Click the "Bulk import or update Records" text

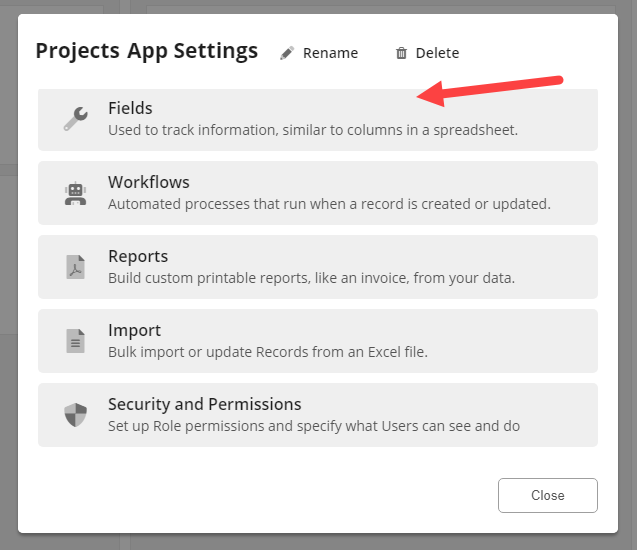tap(268, 352)
